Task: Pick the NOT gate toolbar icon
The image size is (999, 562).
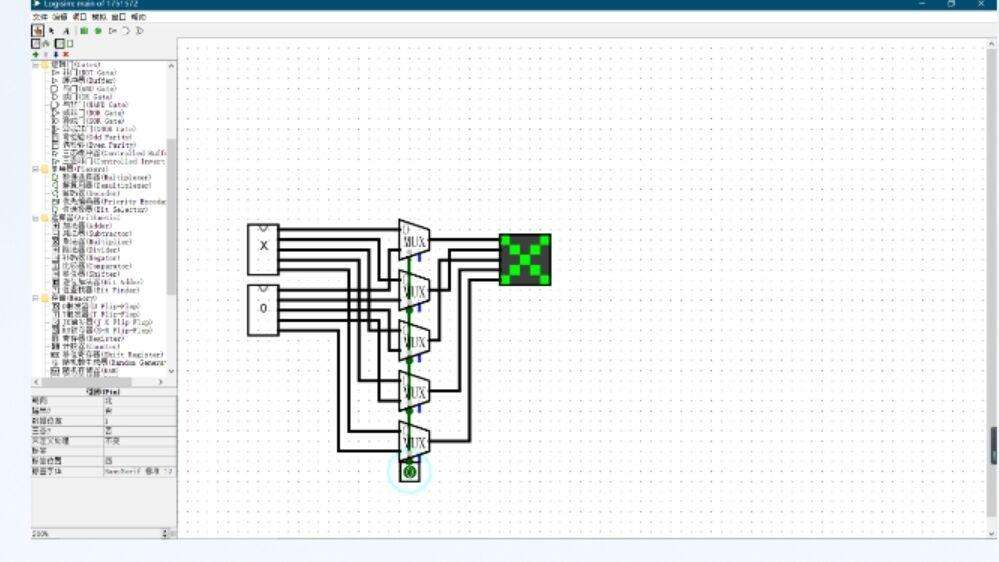Action: pos(112,31)
